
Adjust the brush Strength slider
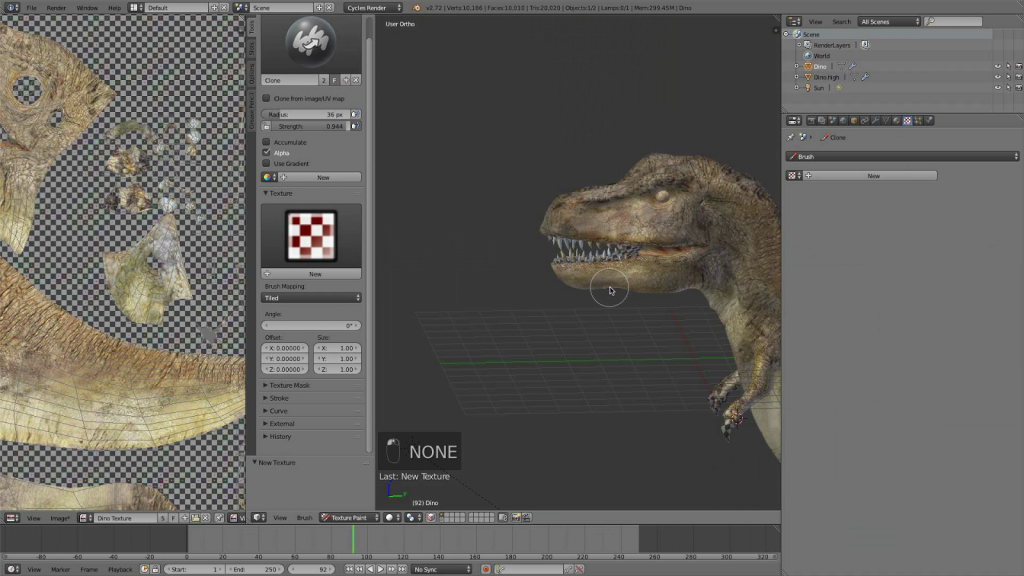pyautogui.click(x=306, y=126)
